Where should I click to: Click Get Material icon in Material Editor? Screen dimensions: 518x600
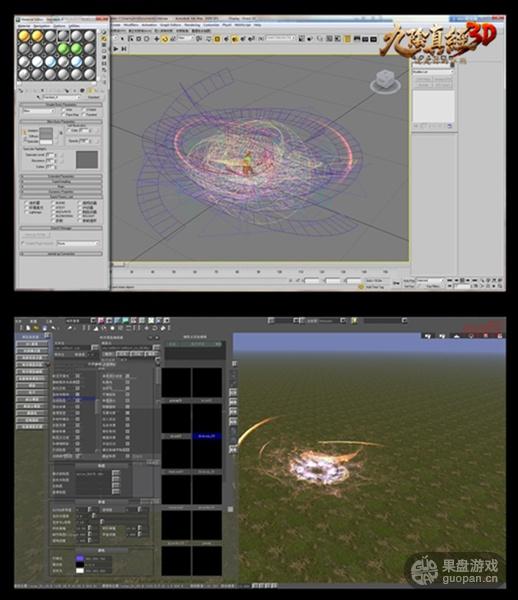pos(21,90)
